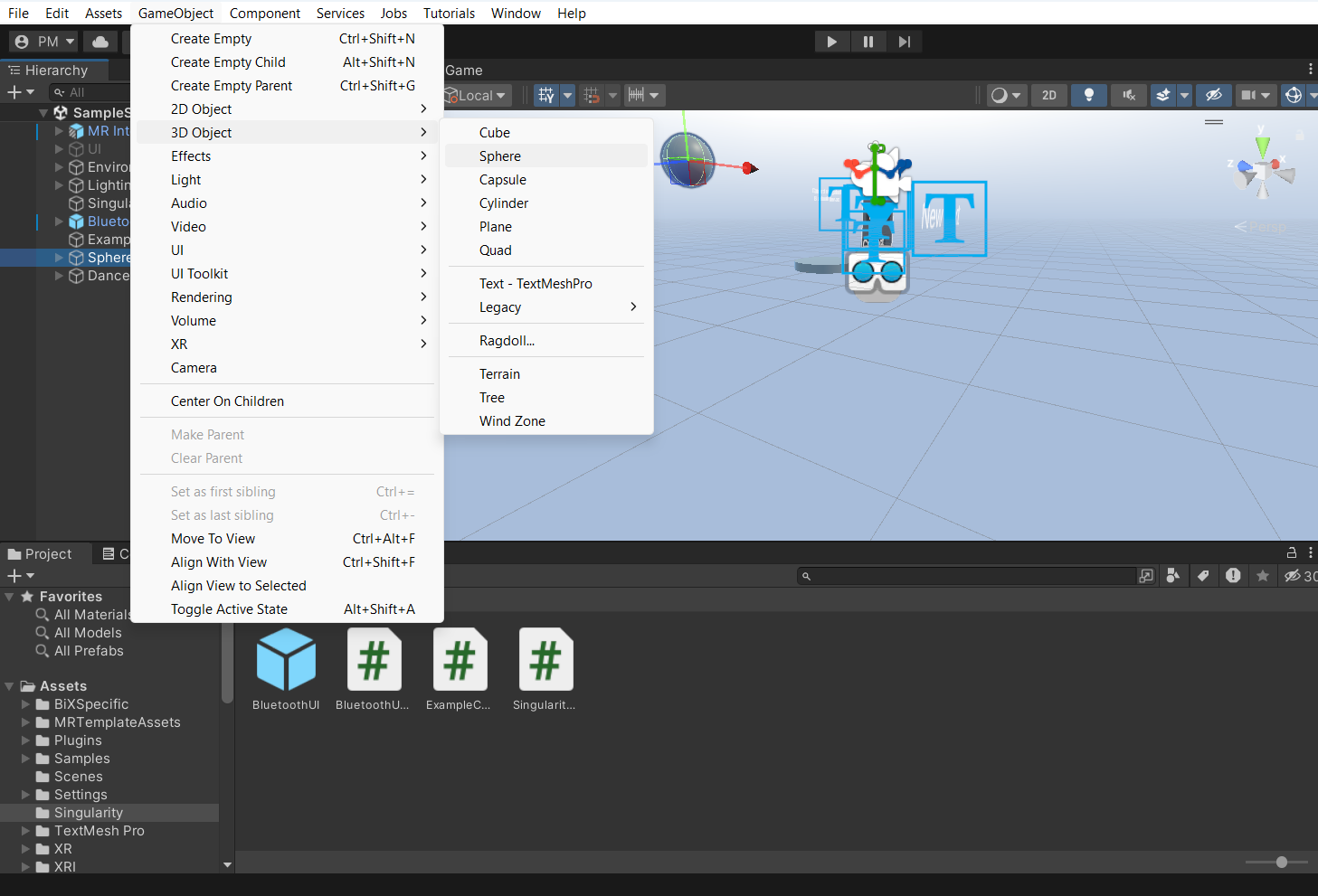Select Sphere from 3D Object submenu
The height and width of the screenshot is (896, 1318).
point(546,156)
